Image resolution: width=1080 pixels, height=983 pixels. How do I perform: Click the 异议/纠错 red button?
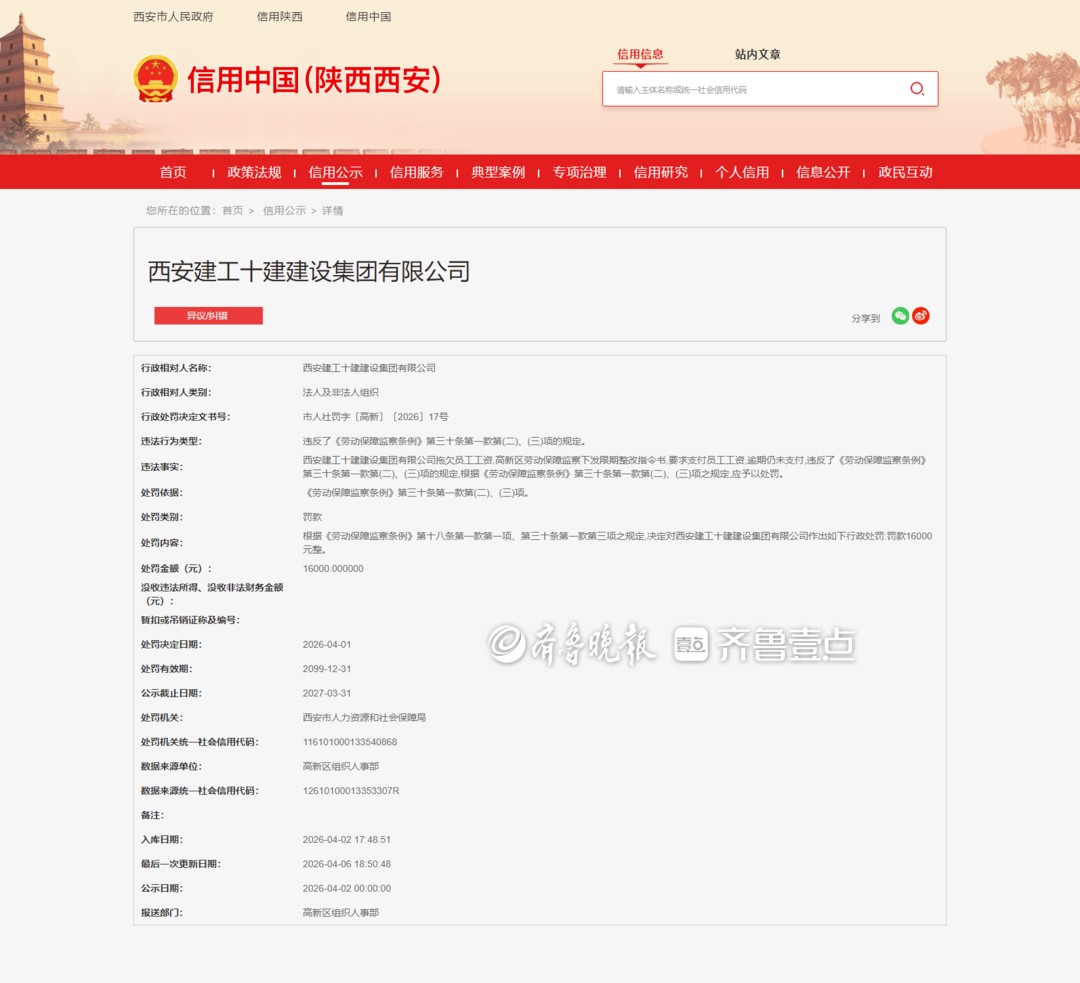tap(208, 316)
